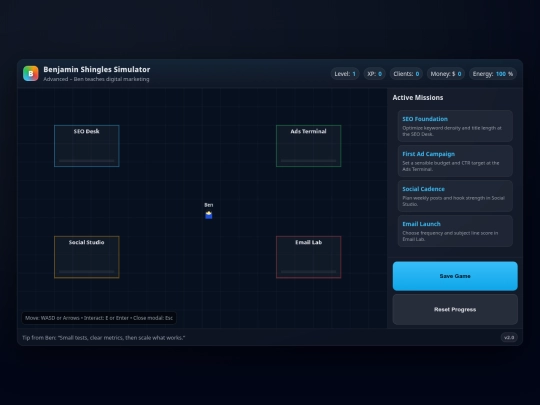Click the v2.0 version badge
The image size is (540, 405).
coord(509,338)
